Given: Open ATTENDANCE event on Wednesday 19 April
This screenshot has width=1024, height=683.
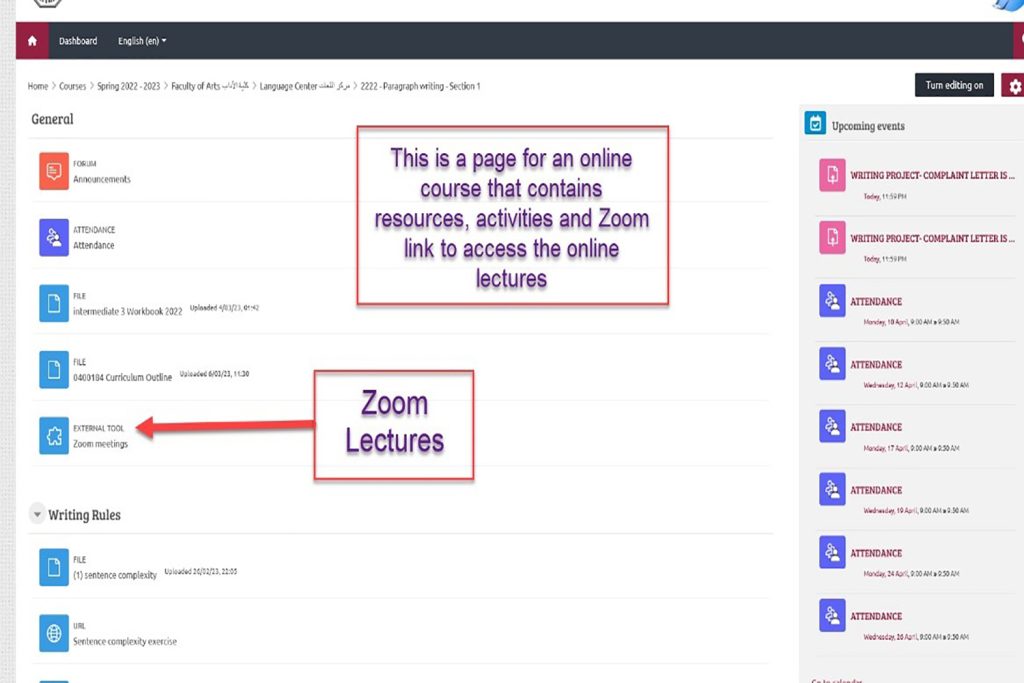Looking at the screenshot, I should pos(876,490).
